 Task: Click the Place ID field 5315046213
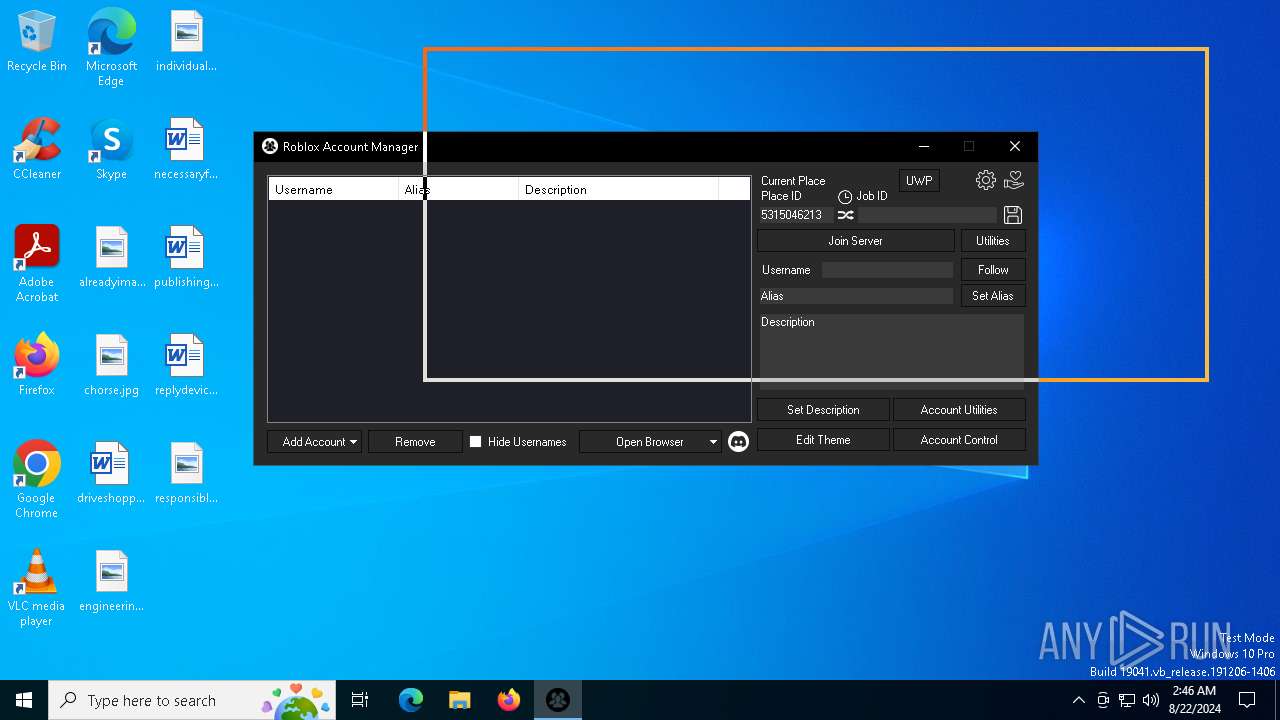(796, 215)
